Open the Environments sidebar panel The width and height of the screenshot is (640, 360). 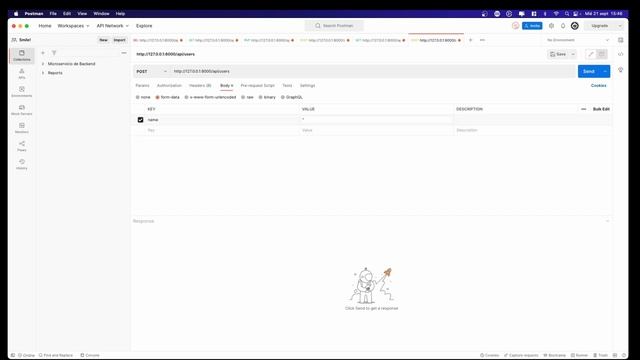tap(22, 91)
